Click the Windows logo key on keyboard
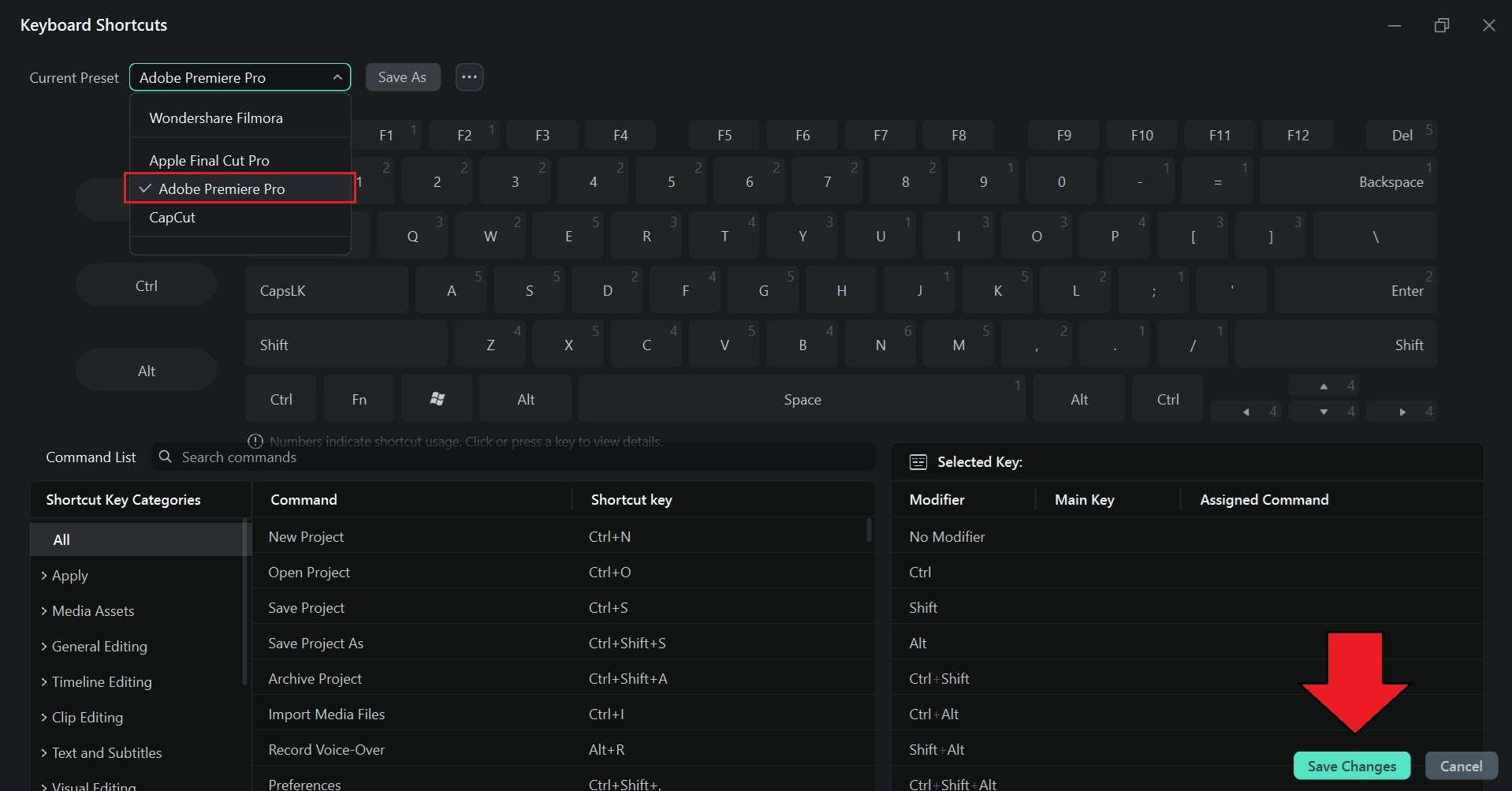This screenshot has height=791, width=1512. point(438,399)
